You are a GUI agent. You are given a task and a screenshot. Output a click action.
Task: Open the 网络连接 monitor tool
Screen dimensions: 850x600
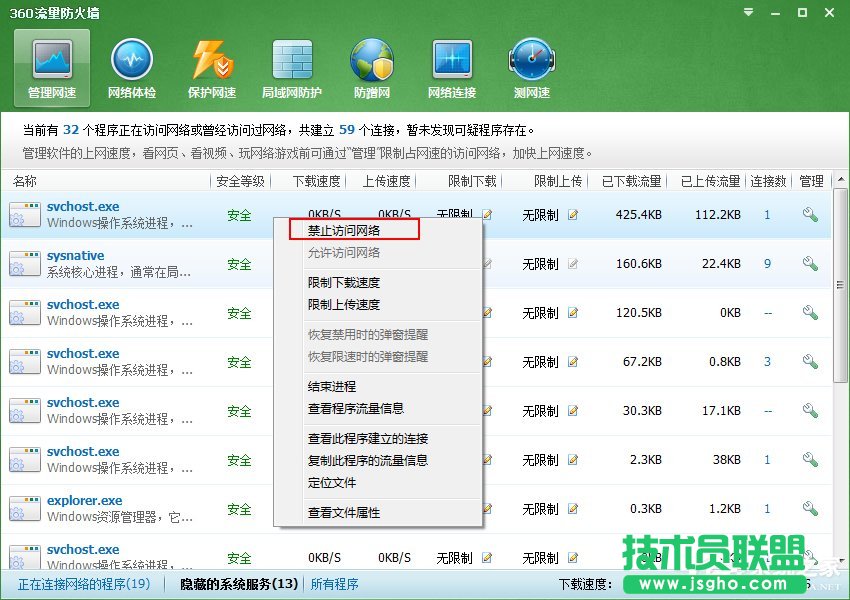(452, 68)
